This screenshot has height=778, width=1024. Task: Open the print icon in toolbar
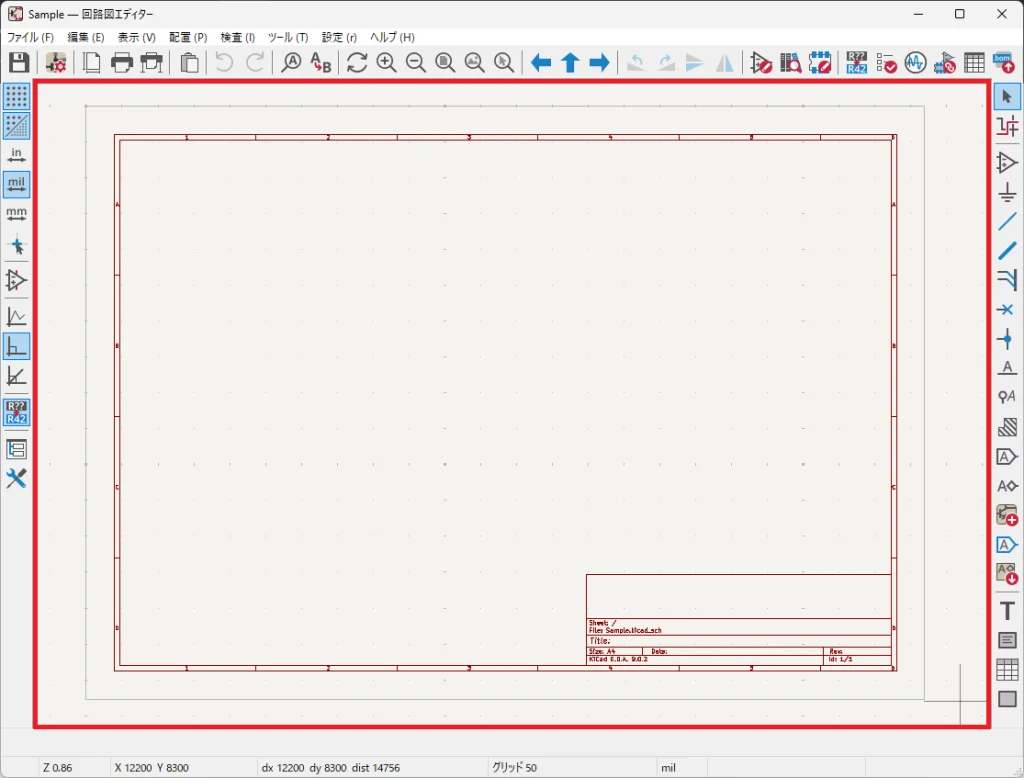(122, 63)
